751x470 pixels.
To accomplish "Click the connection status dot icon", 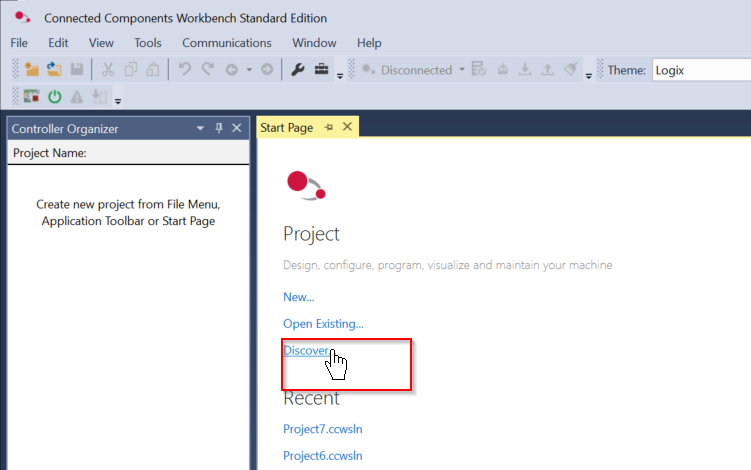I will (368, 69).
